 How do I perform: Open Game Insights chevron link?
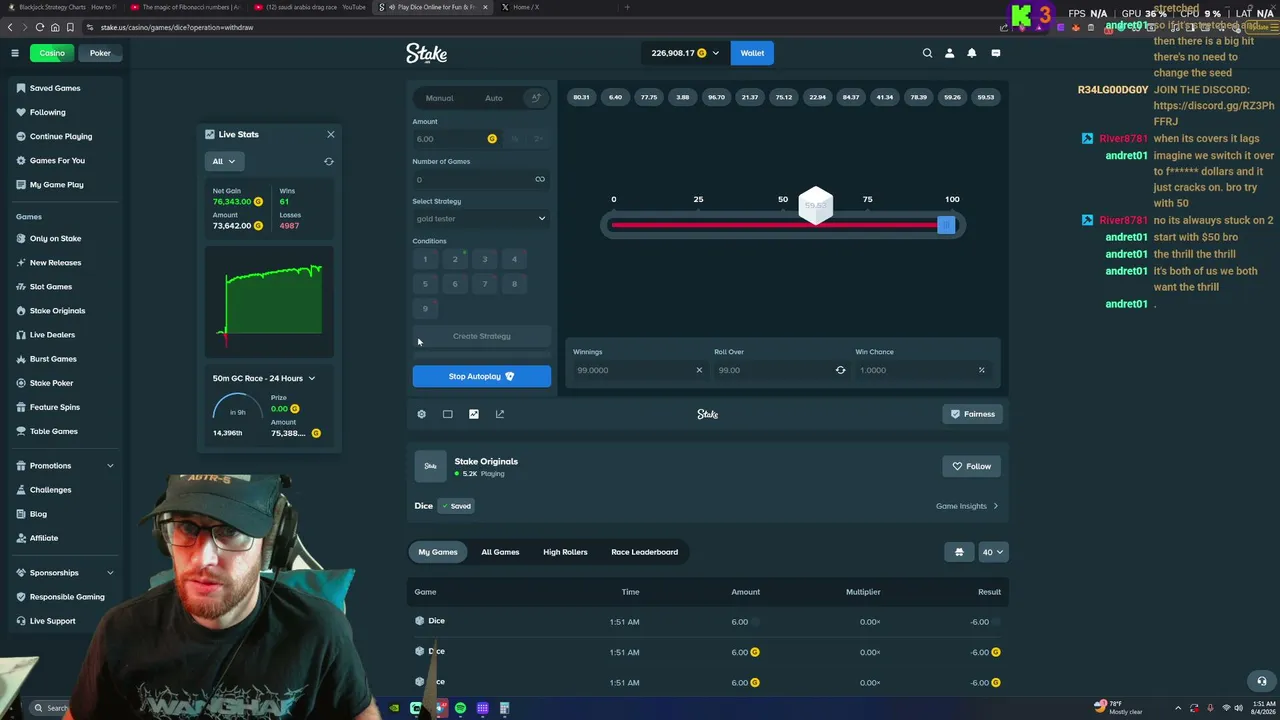[x=967, y=506]
